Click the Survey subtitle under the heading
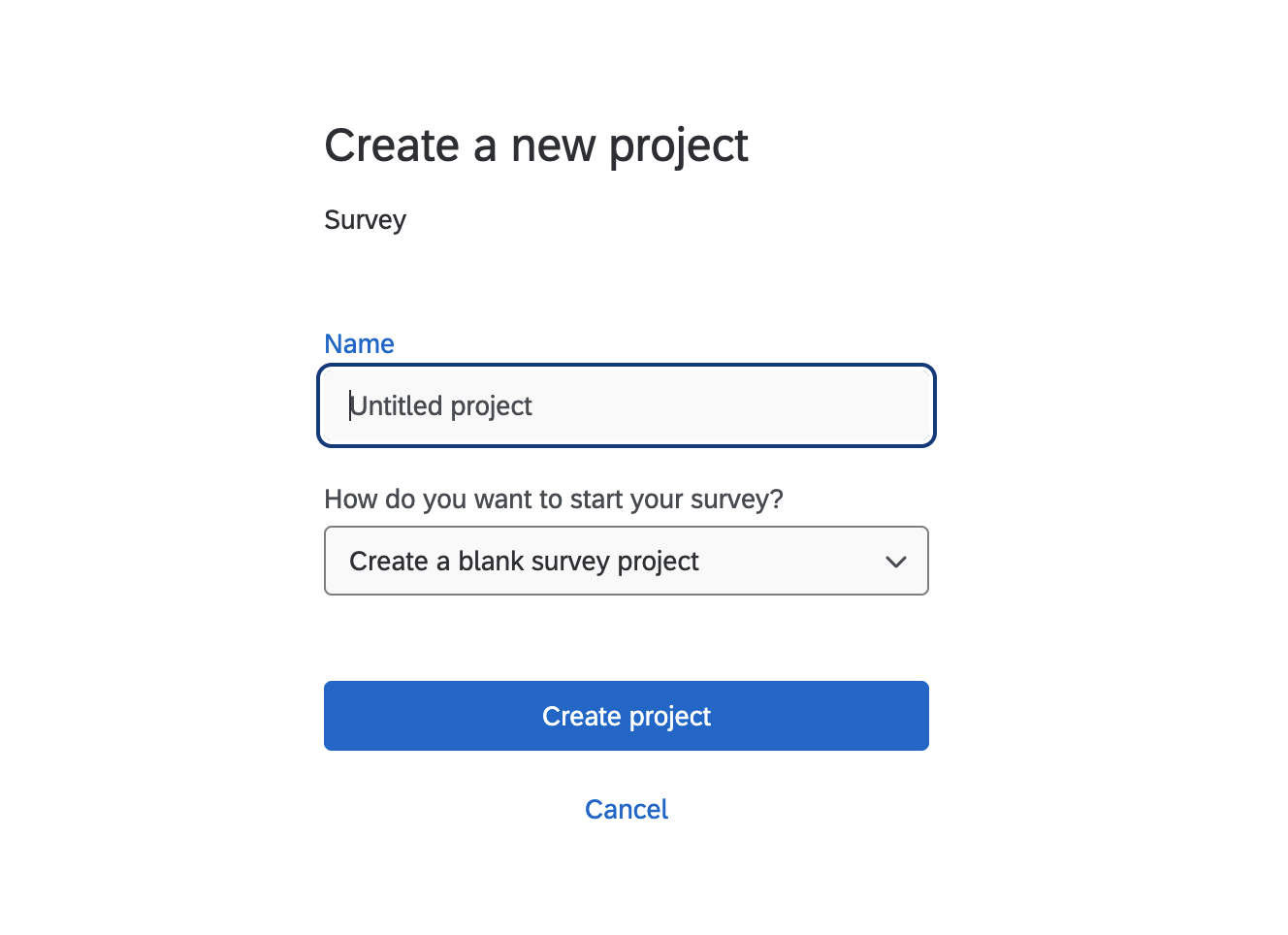 coord(365,220)
